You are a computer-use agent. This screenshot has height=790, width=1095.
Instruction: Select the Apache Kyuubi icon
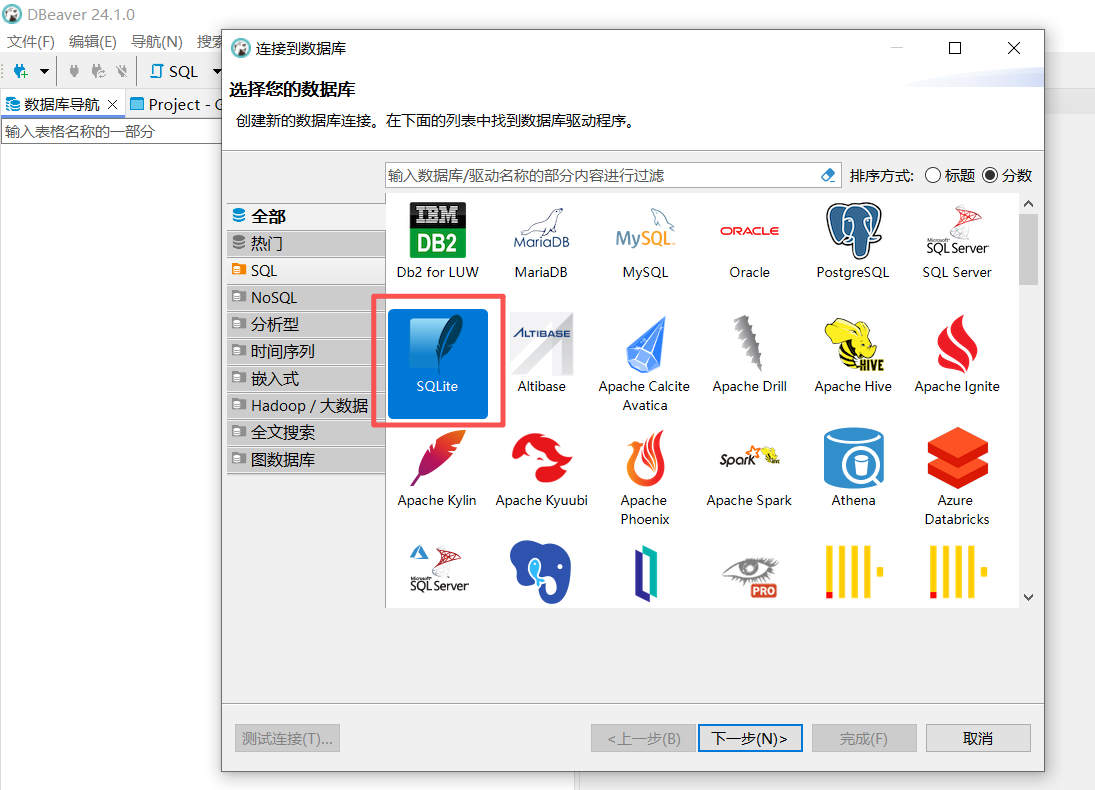point(541,458)
